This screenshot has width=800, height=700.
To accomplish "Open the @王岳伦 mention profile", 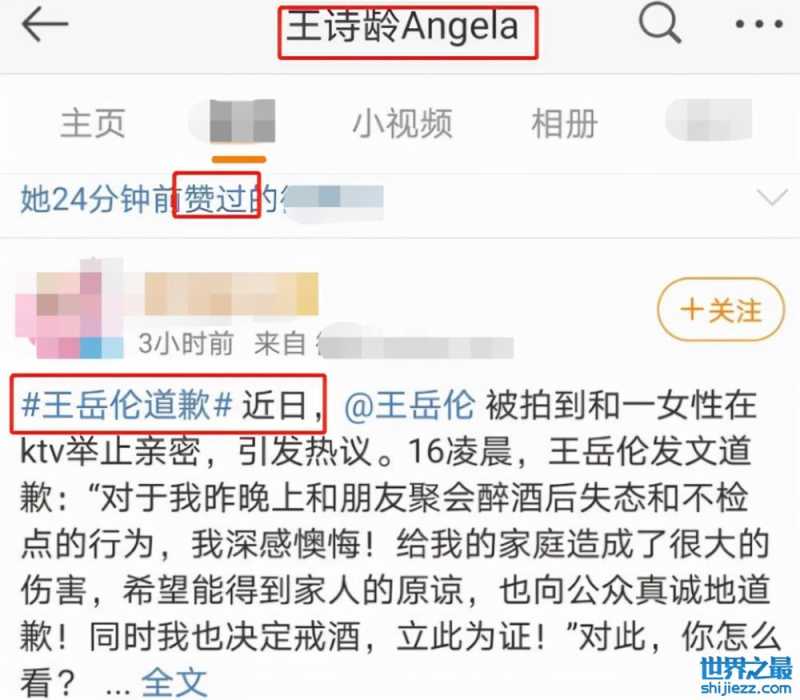I will click(410, 406).
